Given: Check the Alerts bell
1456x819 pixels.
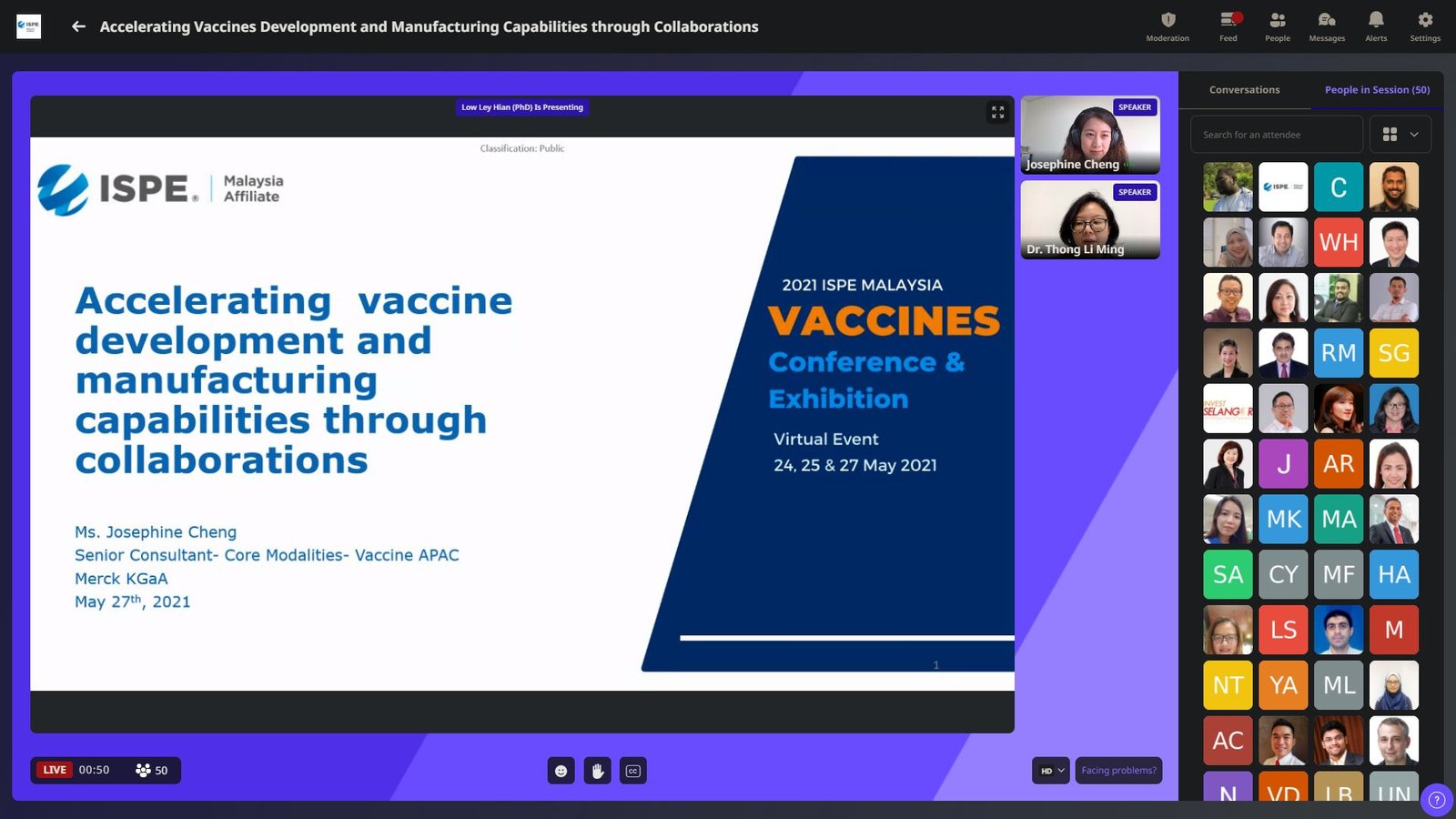Looking at the screenshot, I should click(1376, 25).
